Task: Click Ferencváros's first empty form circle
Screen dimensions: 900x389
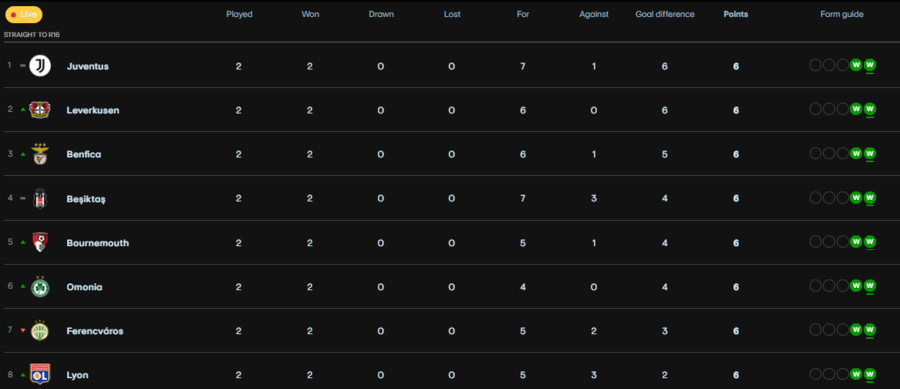Action: click(x=815, y=329)
